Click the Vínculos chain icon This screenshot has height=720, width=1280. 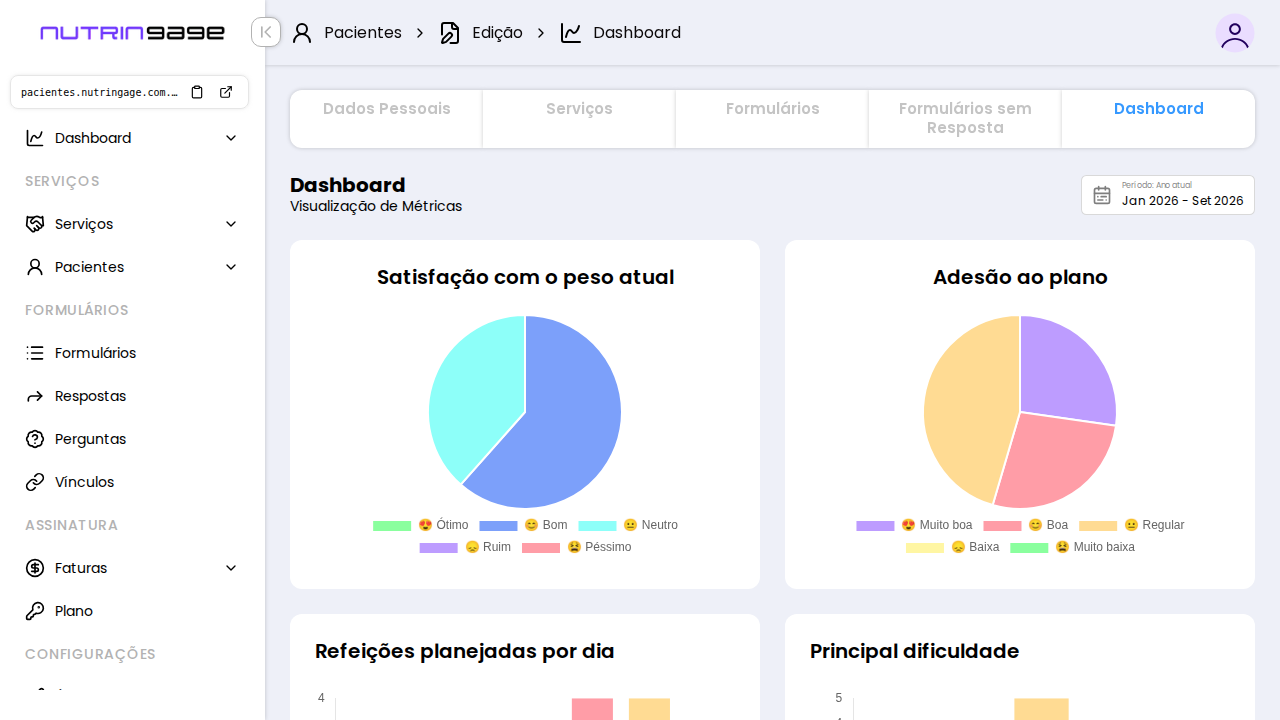pos(35,482)
